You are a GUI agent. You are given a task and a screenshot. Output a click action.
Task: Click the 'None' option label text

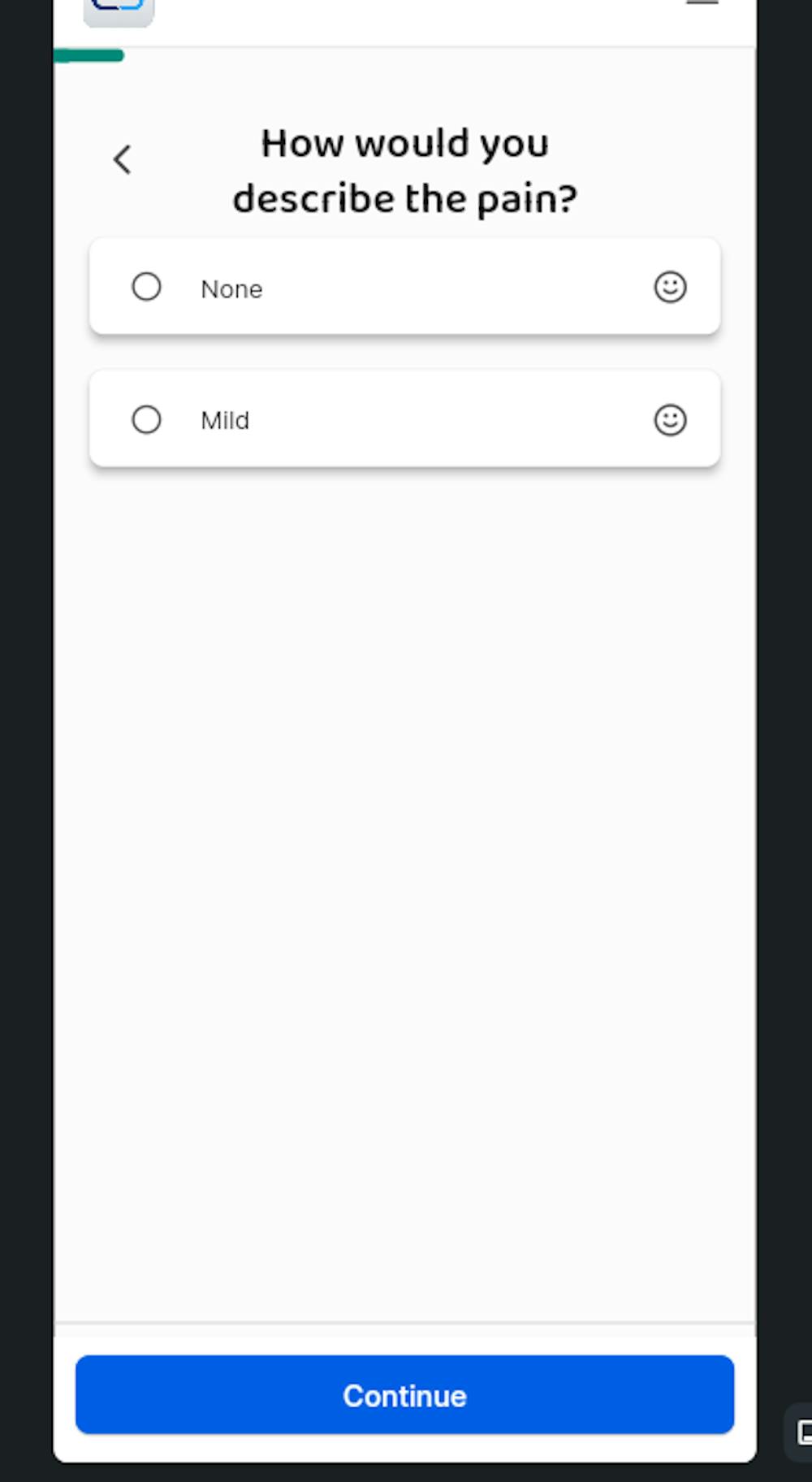pos(231,289)
